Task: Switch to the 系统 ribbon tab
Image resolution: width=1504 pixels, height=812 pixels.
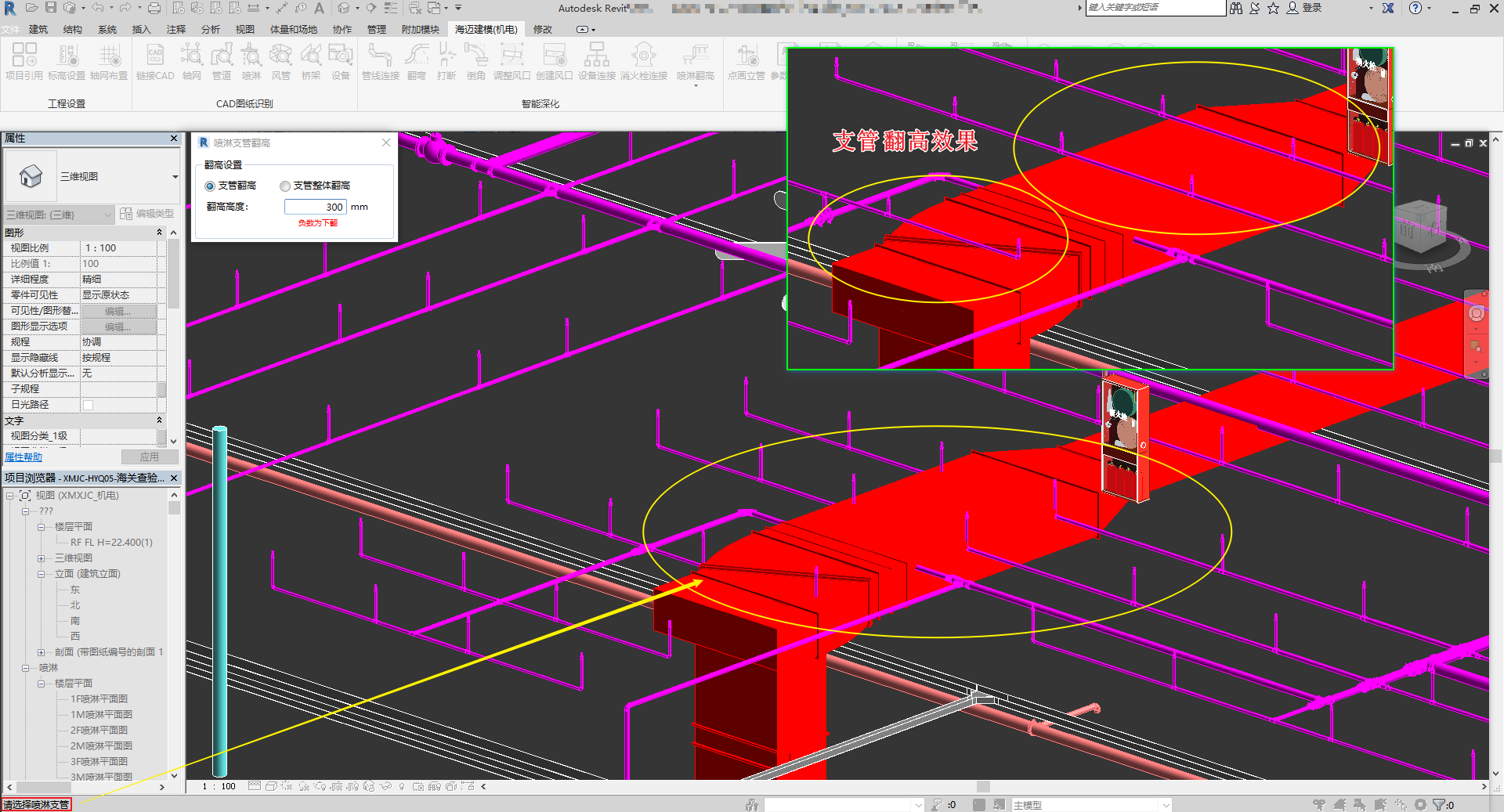Action: tap(107, 29)
